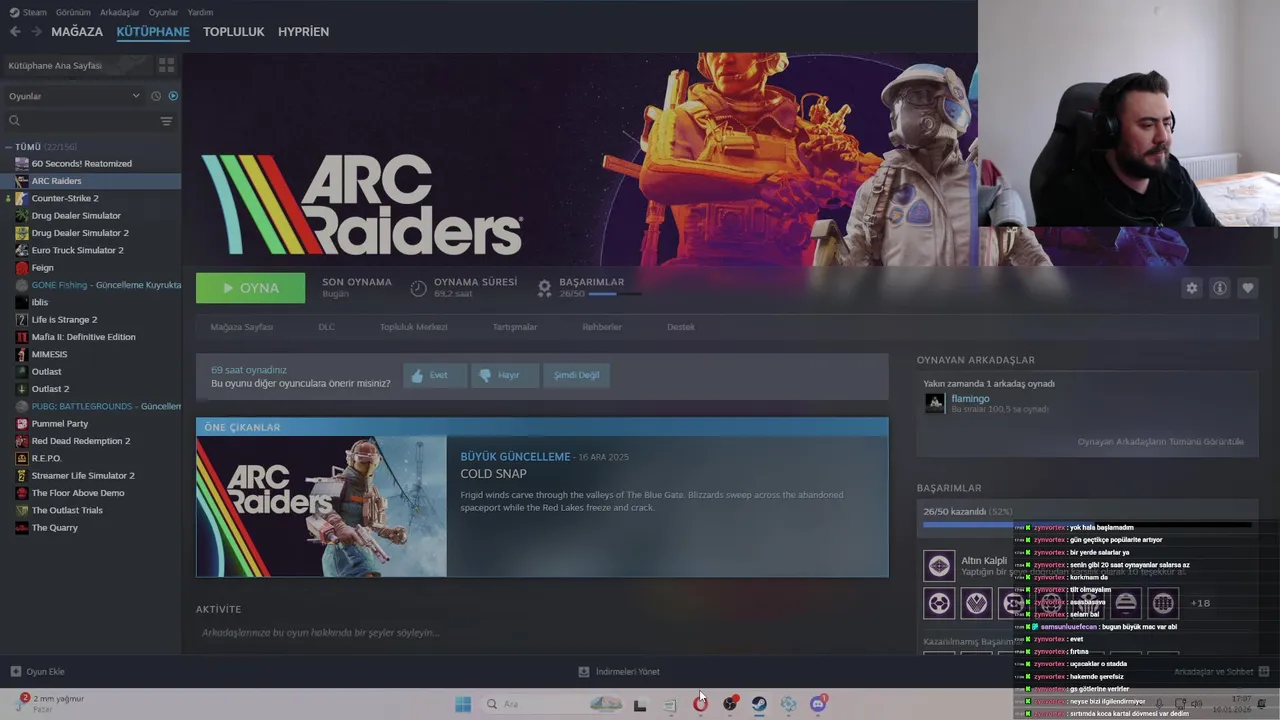Open game settings gear icon

1191,288
